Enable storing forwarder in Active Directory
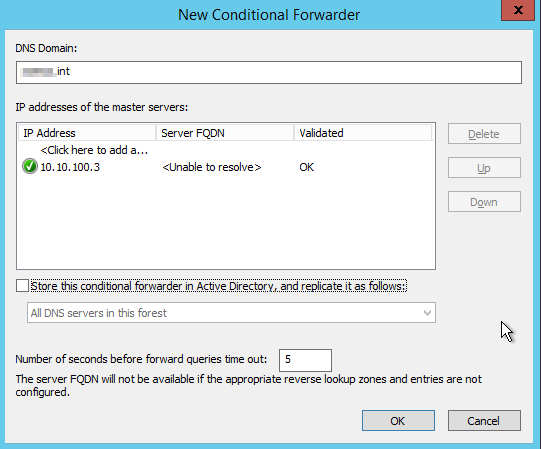Screen dimensions: 541x449 [x=22, y=286]
